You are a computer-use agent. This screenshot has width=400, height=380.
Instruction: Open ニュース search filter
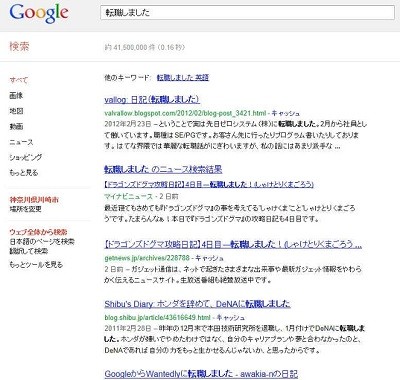click(x=21, y=142)
